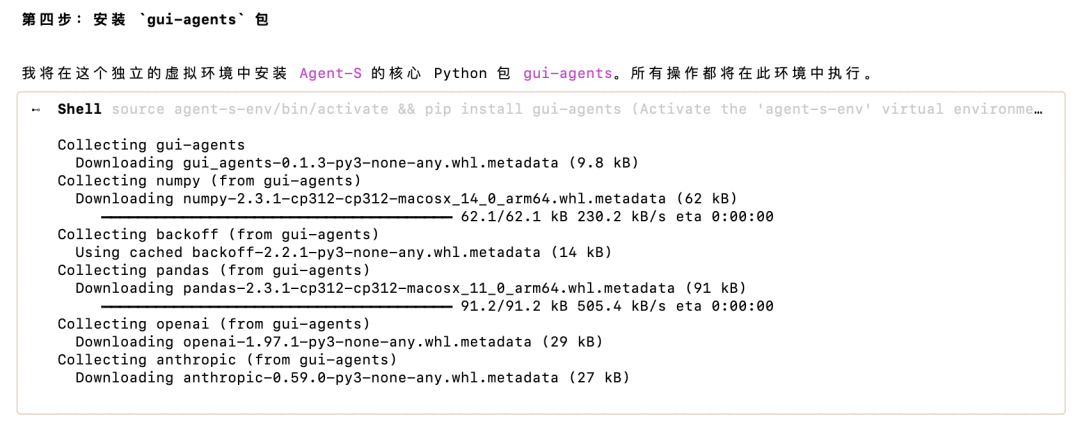Select the 第四步 heading line
Screen dimensions: 1080x422
point(145,20)
